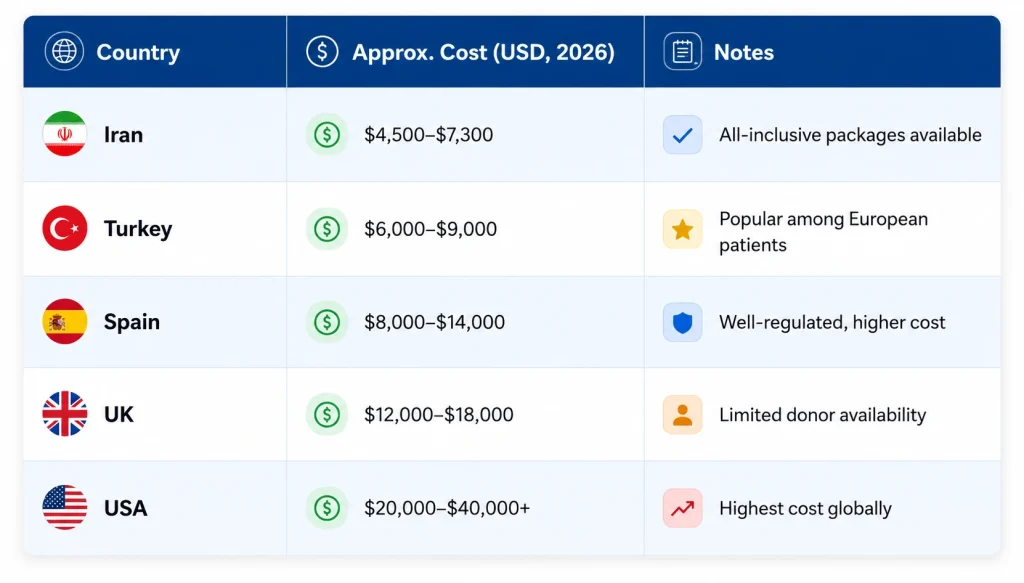Click the Limited donor availability note
This screenshot has height=583, width=1024.
(x=822, y=415)
